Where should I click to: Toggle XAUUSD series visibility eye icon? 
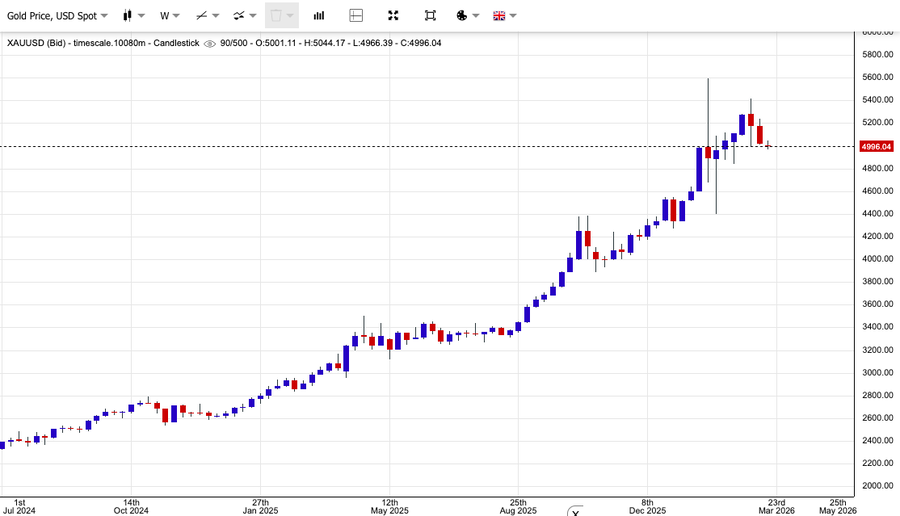pos(209,43)
